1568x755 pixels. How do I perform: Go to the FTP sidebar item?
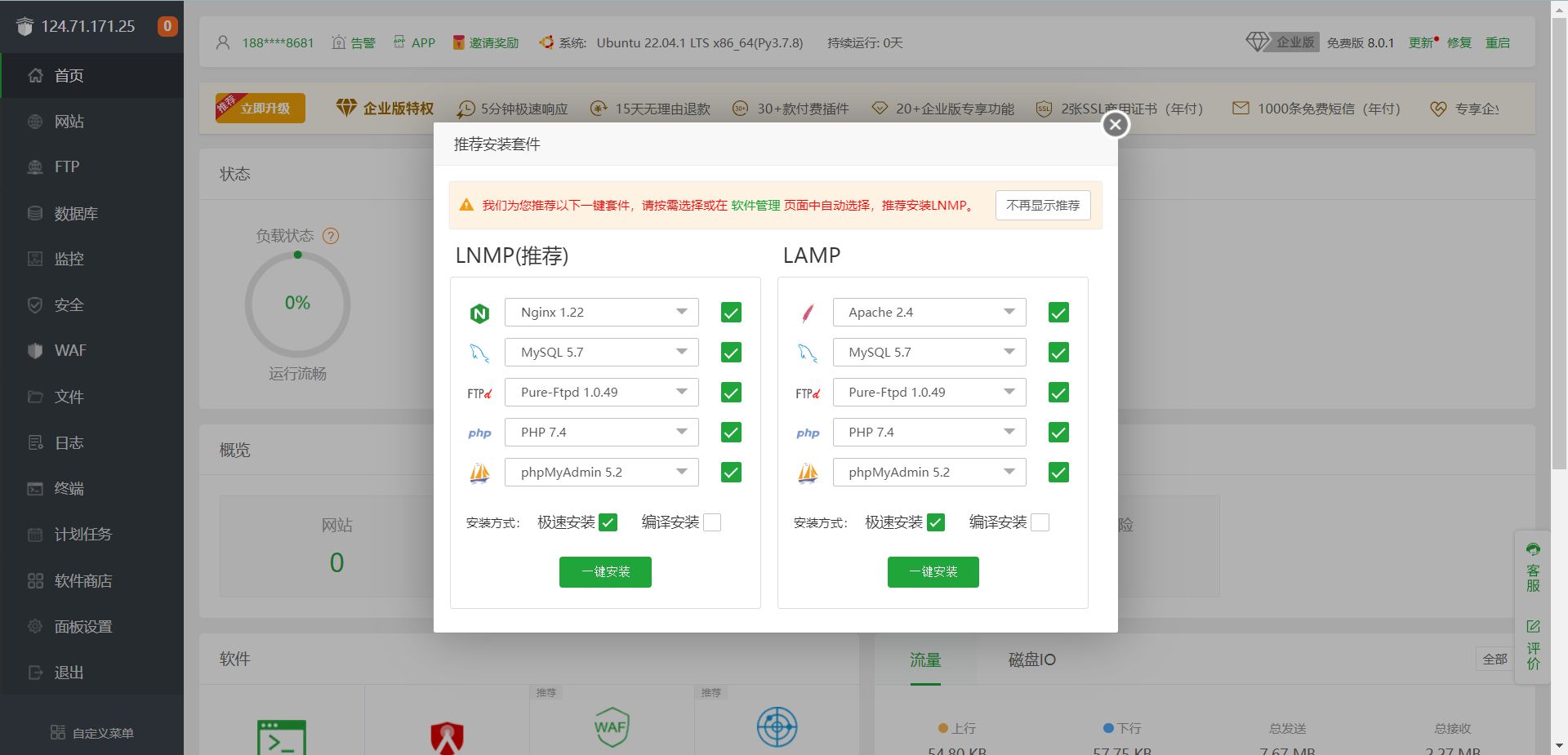91,167
